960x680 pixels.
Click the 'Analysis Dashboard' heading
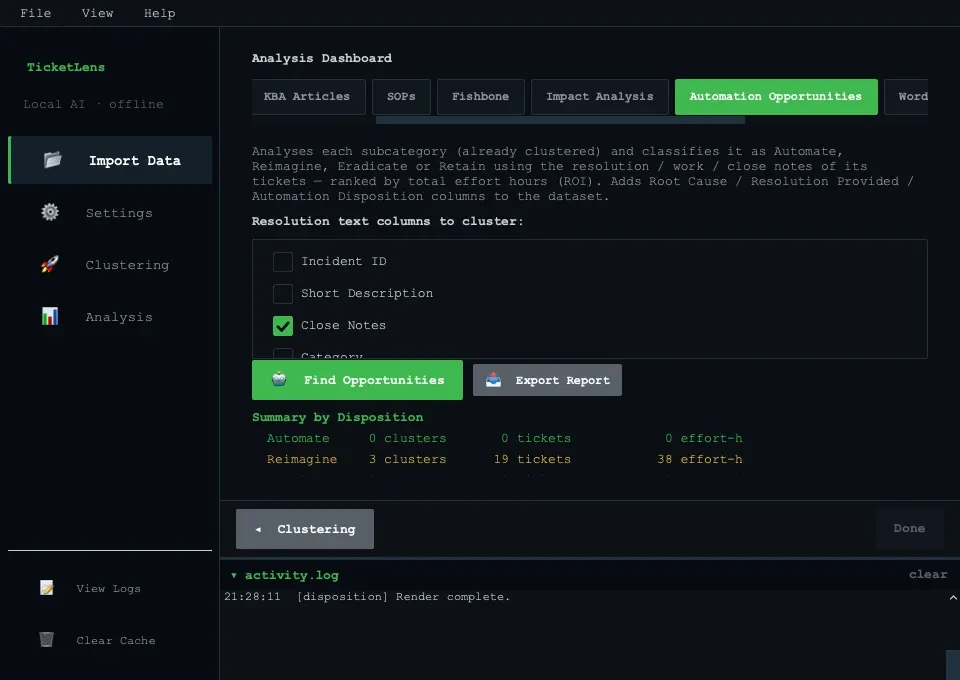pyautogui.click(x=321, y=58)
